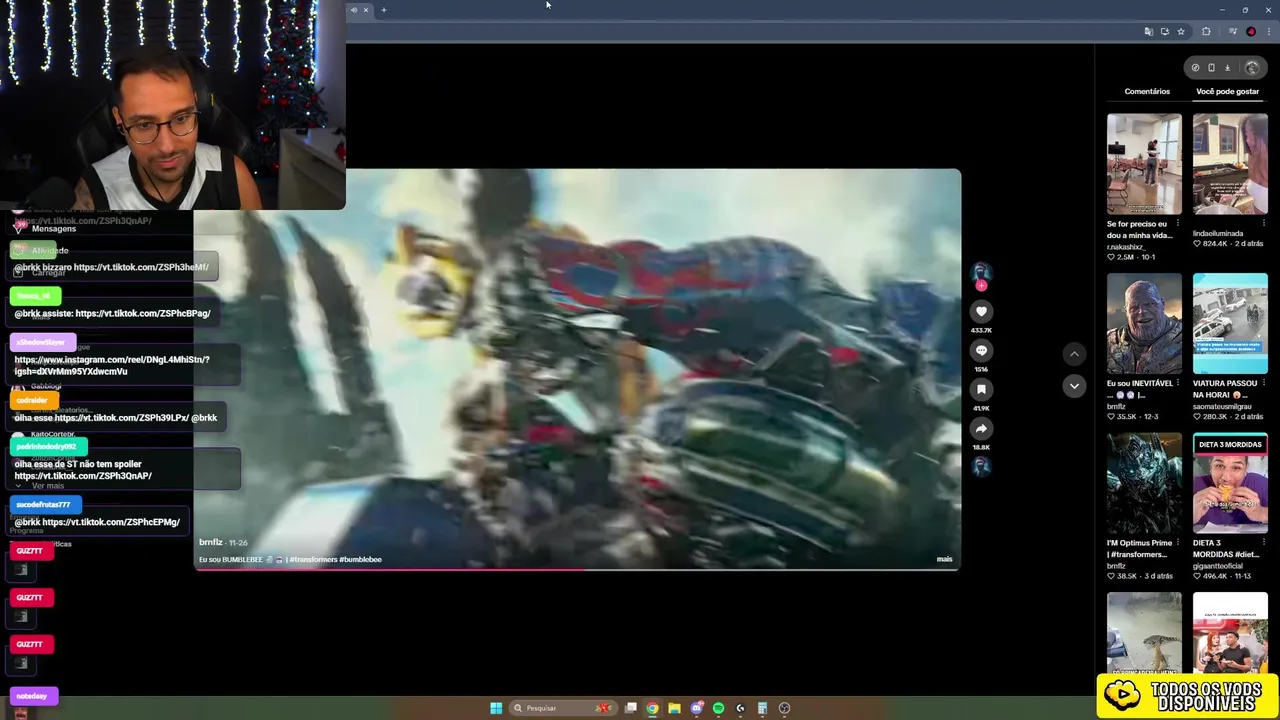Open the r.nakashix_ author link
1280x720 pixels.
click(1126, 246)
